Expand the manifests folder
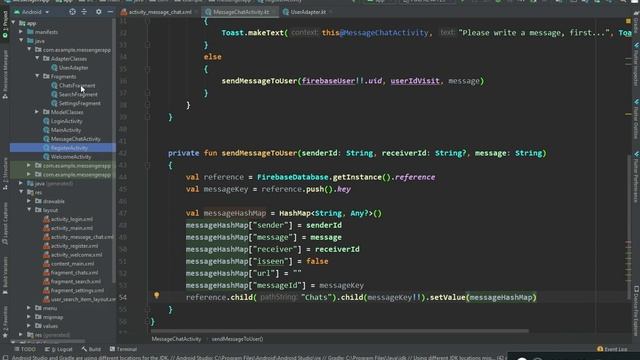 (21, 32)
